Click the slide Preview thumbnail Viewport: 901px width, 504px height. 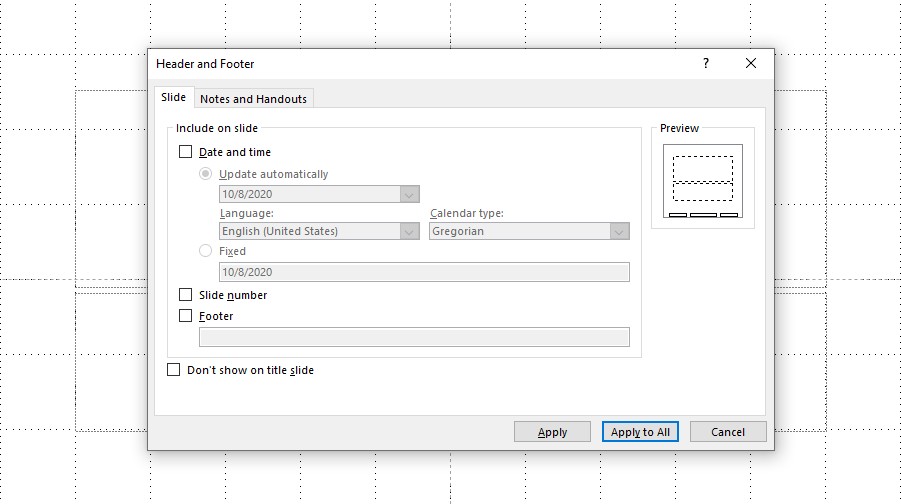click(703, 182)
